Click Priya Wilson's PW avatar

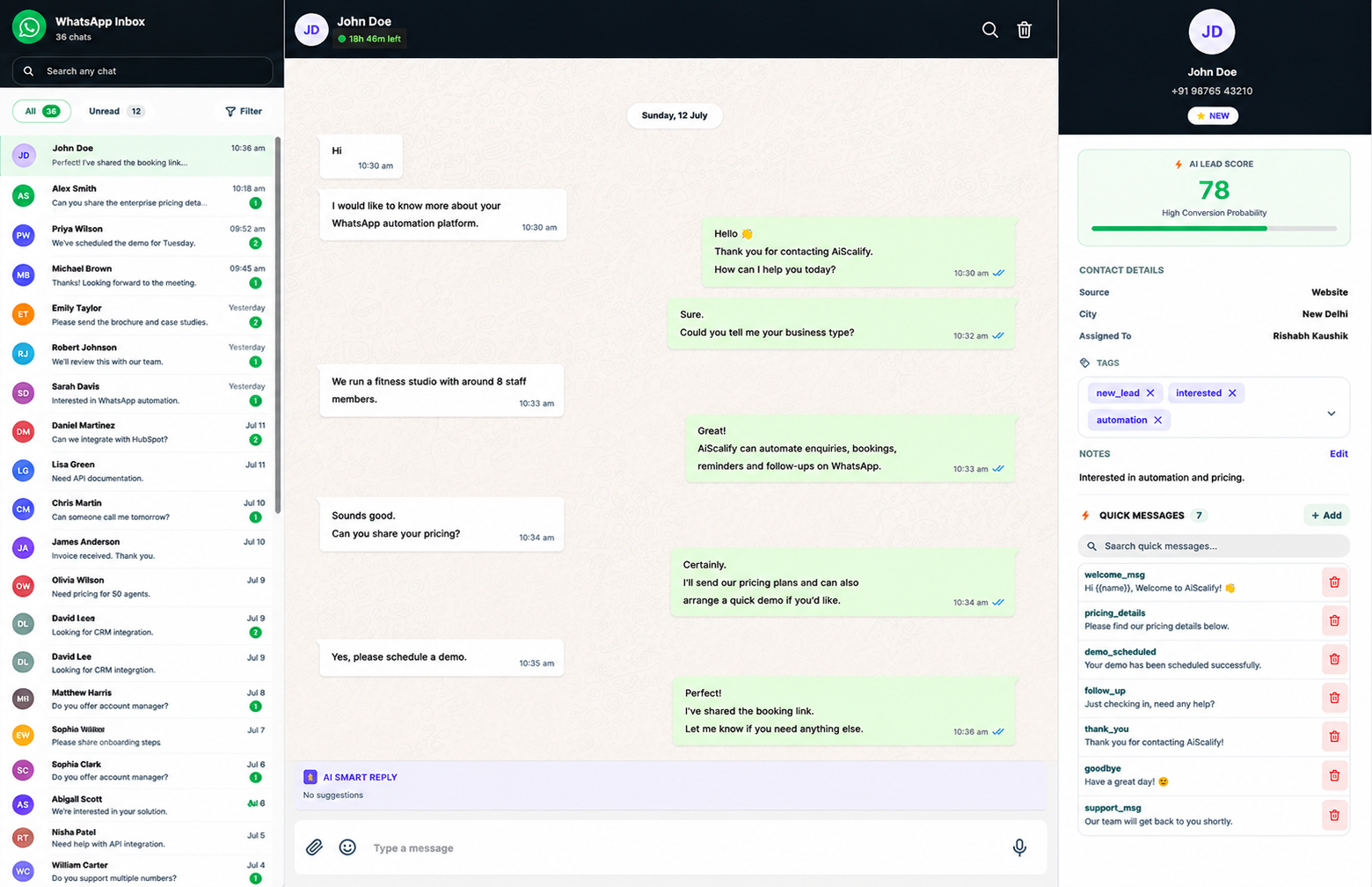[24, 235]
